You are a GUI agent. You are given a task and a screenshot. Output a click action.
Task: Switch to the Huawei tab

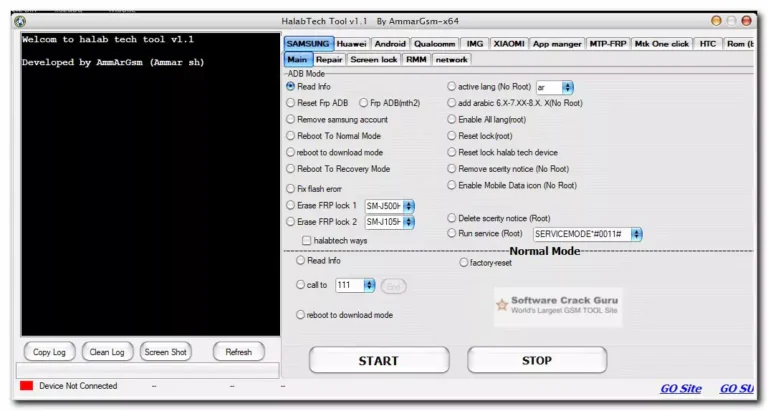(350, 44)
